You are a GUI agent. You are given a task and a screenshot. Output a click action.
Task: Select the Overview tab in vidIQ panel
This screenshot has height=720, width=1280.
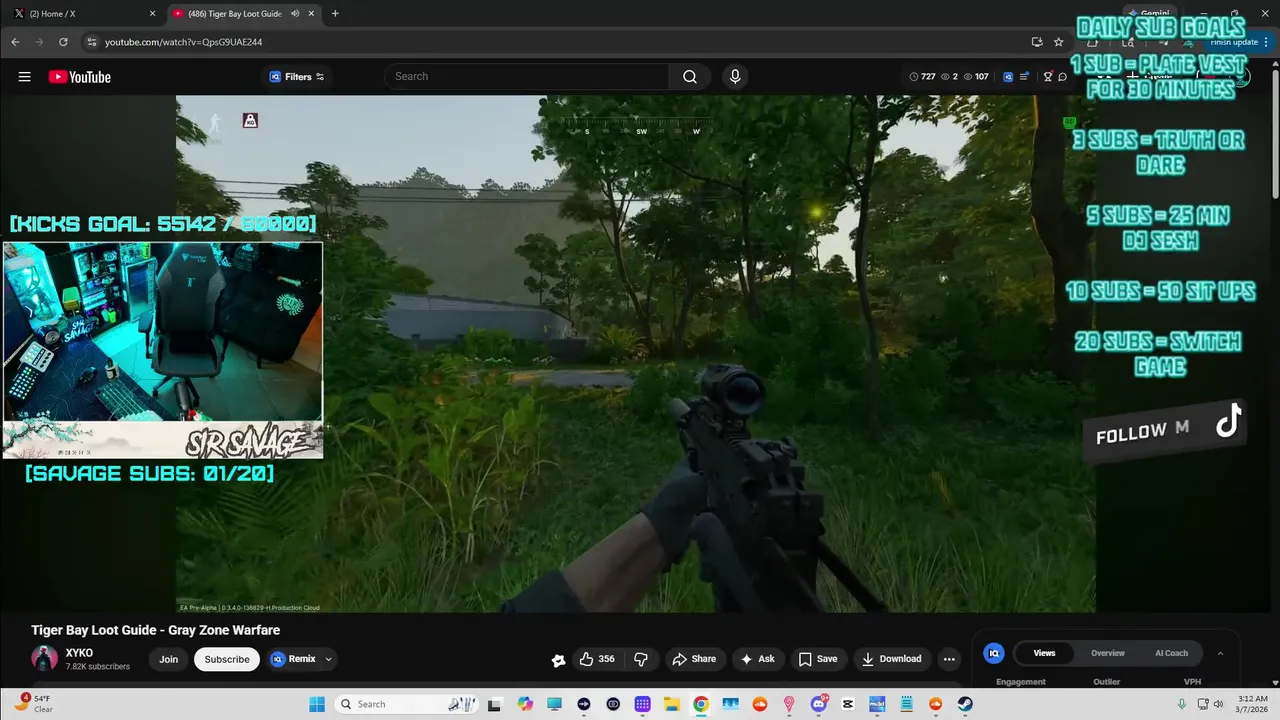pyautogui.click(x=1108, y=653)
